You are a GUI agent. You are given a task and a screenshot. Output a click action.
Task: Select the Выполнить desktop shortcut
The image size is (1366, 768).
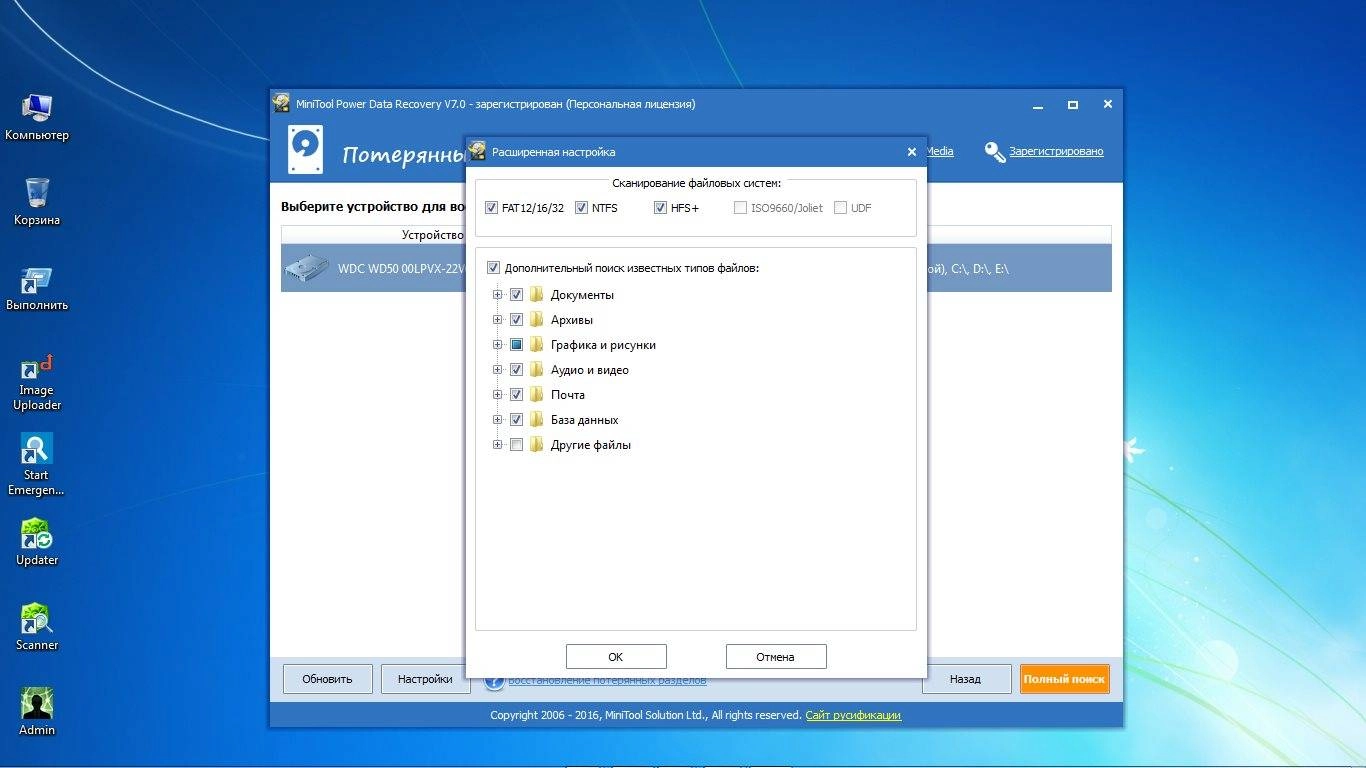click(37, 287)
